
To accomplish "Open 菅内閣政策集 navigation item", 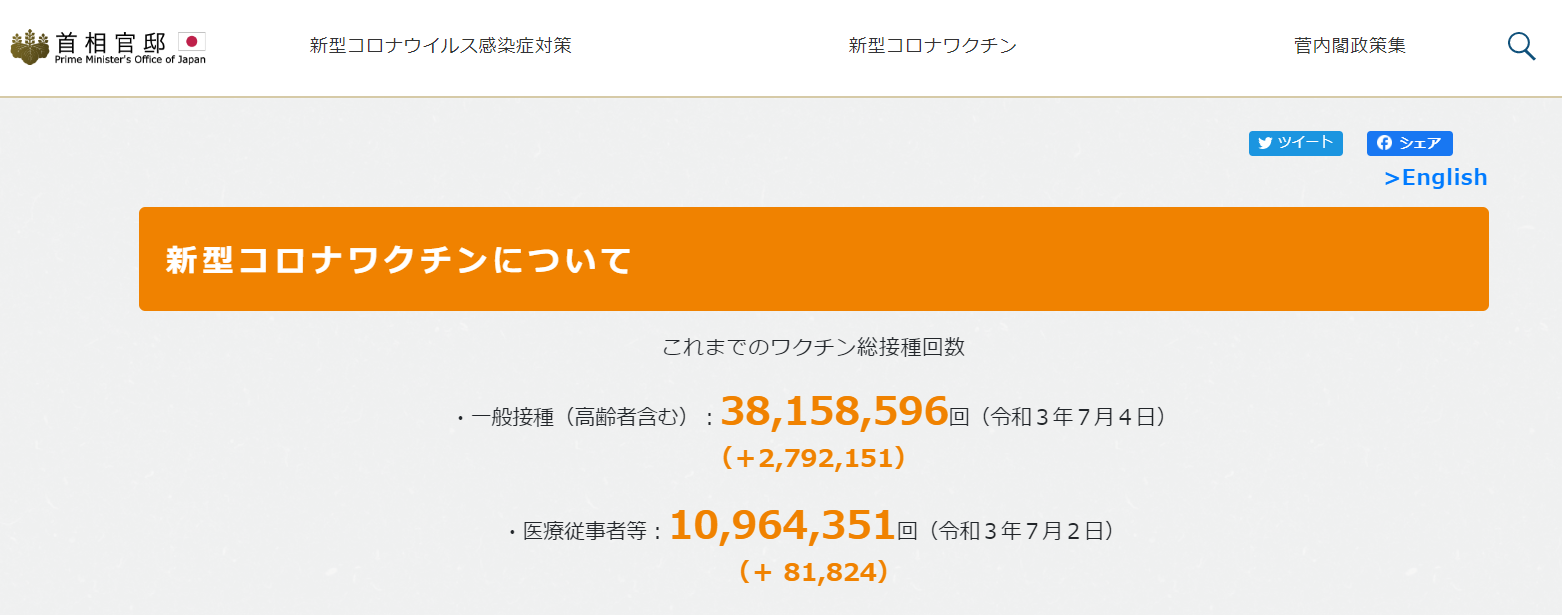I will click(1350, 45).
